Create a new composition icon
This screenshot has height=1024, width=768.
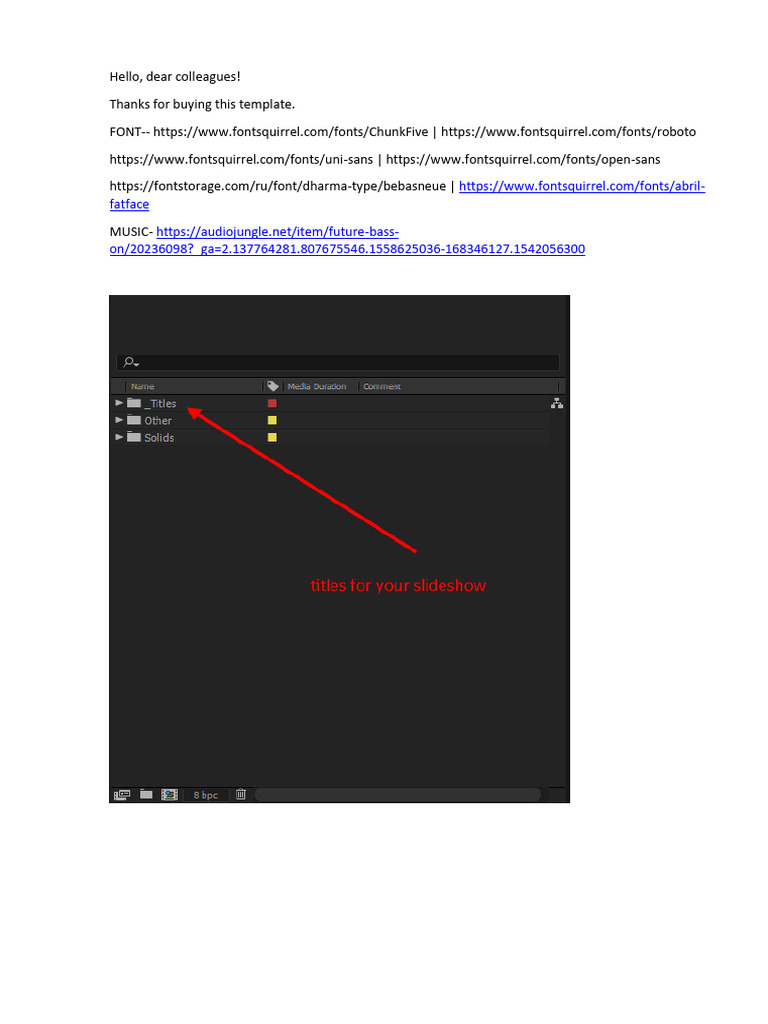[169, 795]
